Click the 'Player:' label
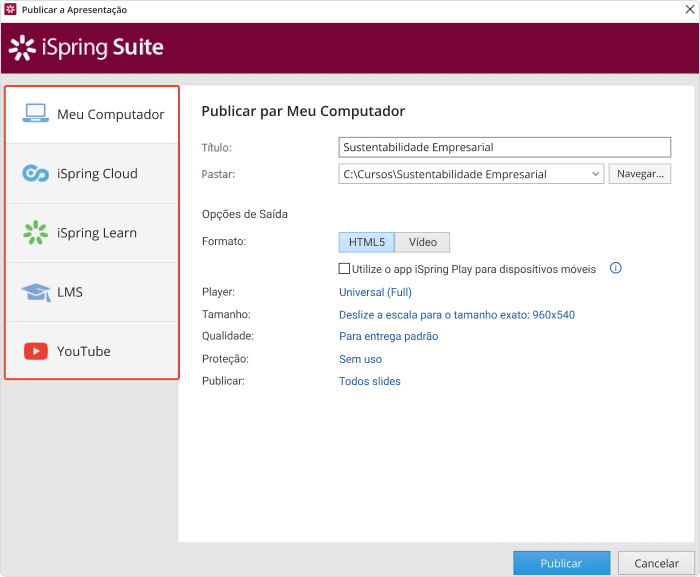700x577 pixels. coord(218,292)
